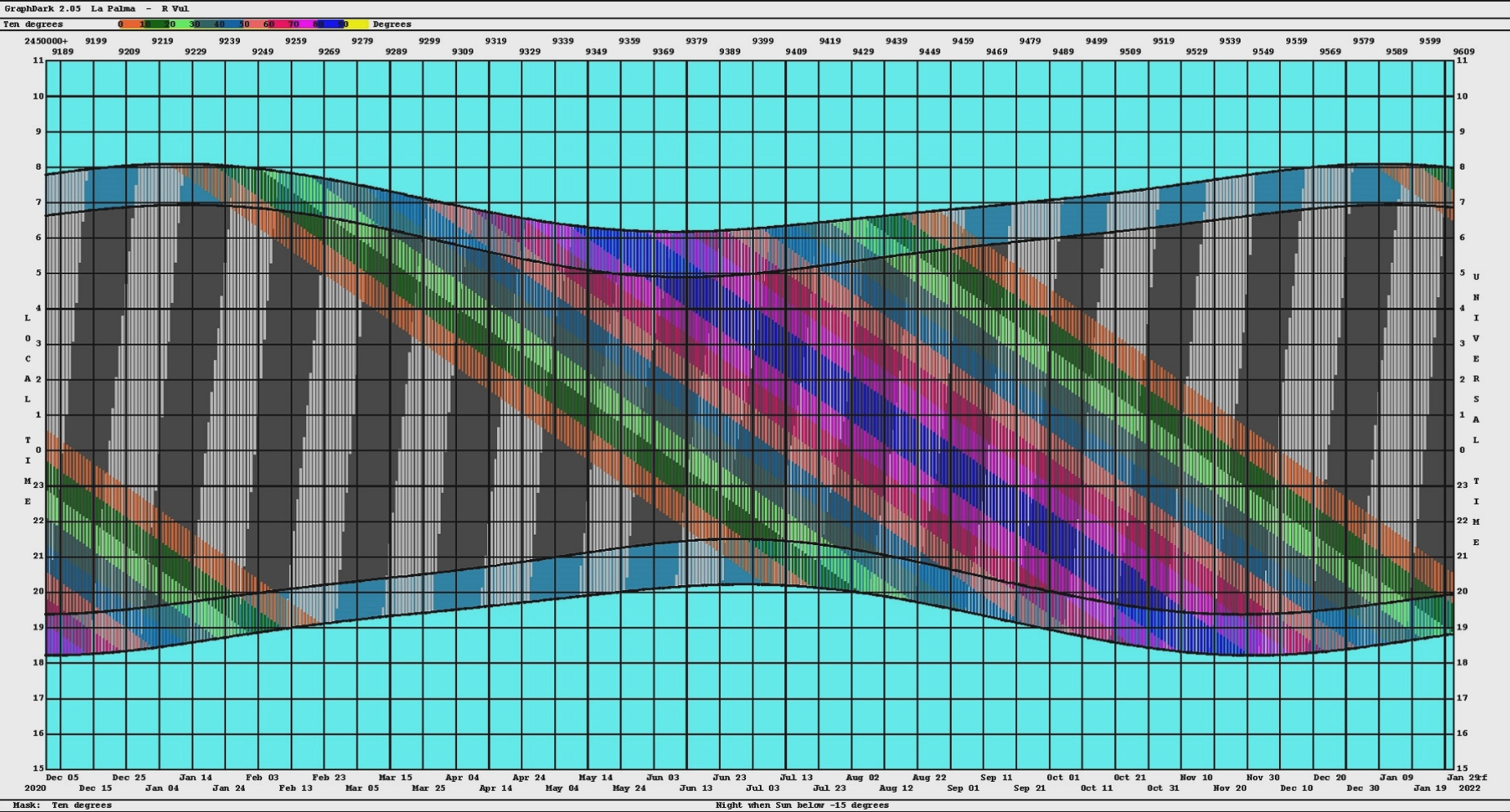Click Julian date 9399 on the top axis
The width and height of the screenshot is (1510, 812).
763,41
